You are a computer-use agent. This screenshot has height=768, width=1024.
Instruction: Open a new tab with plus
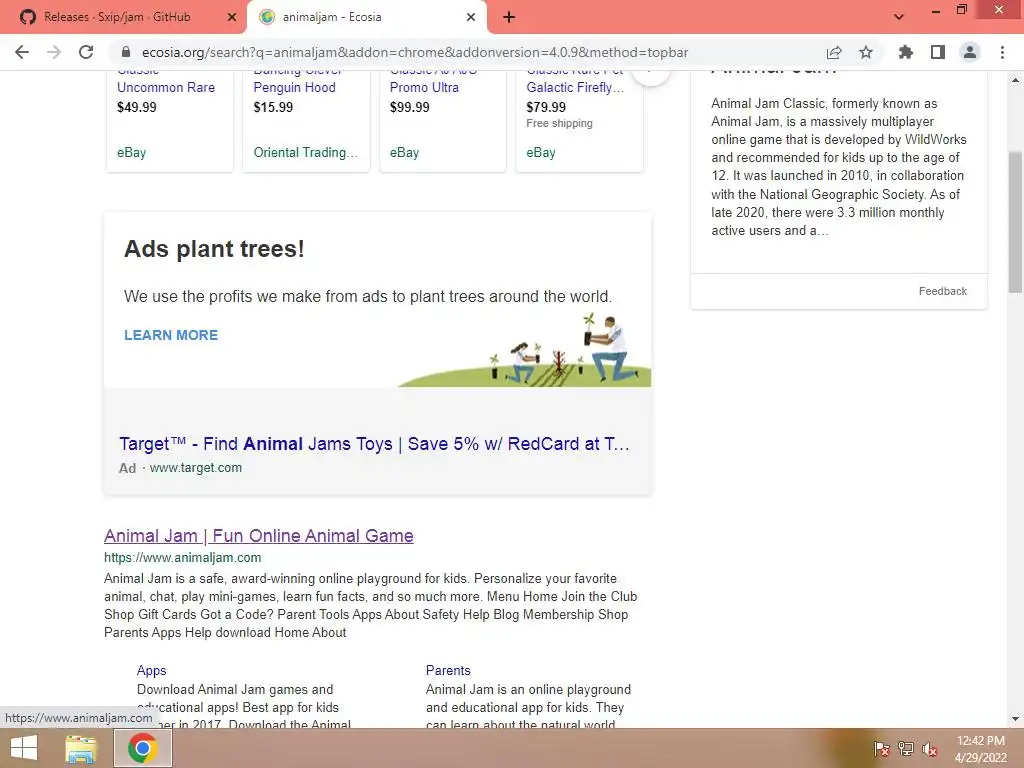click(x=509, y=18)
